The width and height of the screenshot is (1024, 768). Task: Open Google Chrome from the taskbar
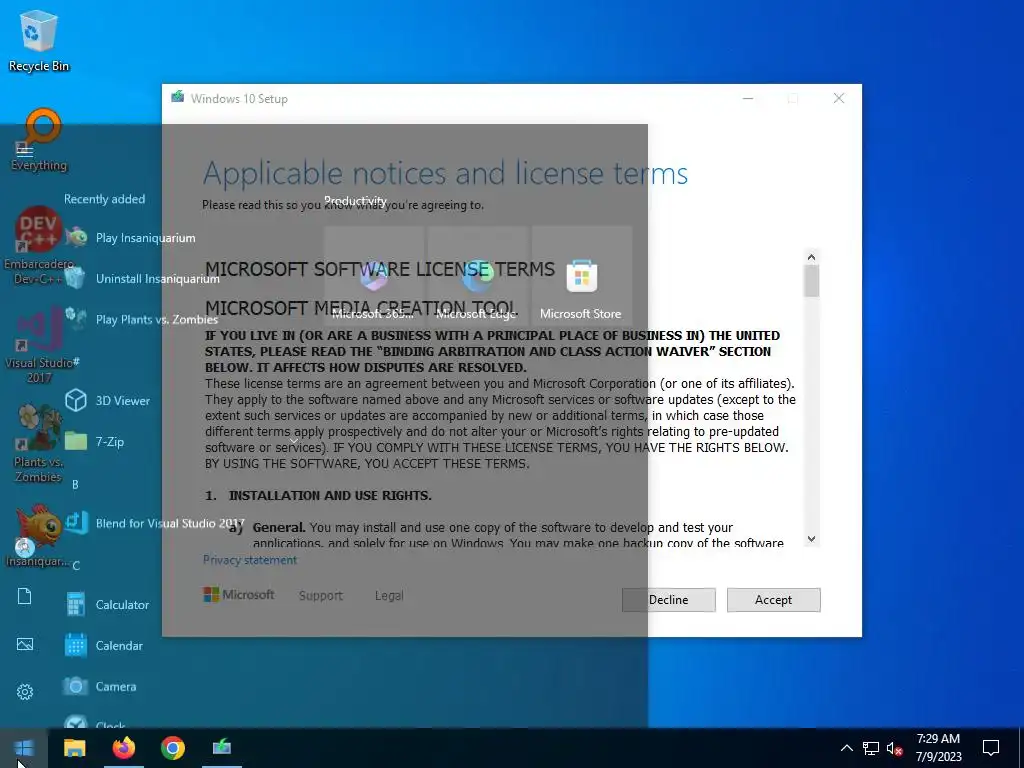pos(173,748)
